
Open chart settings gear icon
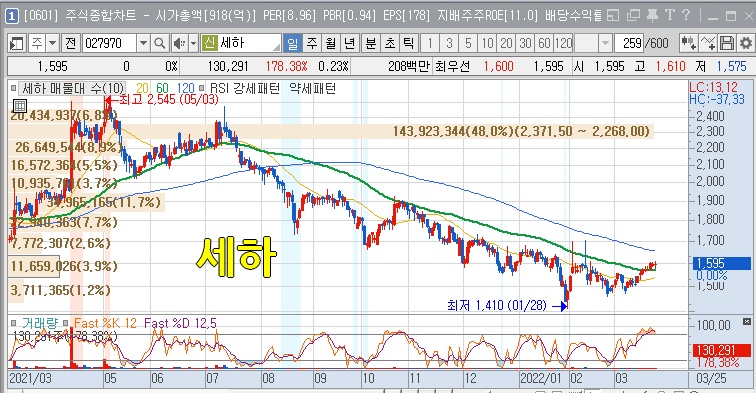coord(745,43)
